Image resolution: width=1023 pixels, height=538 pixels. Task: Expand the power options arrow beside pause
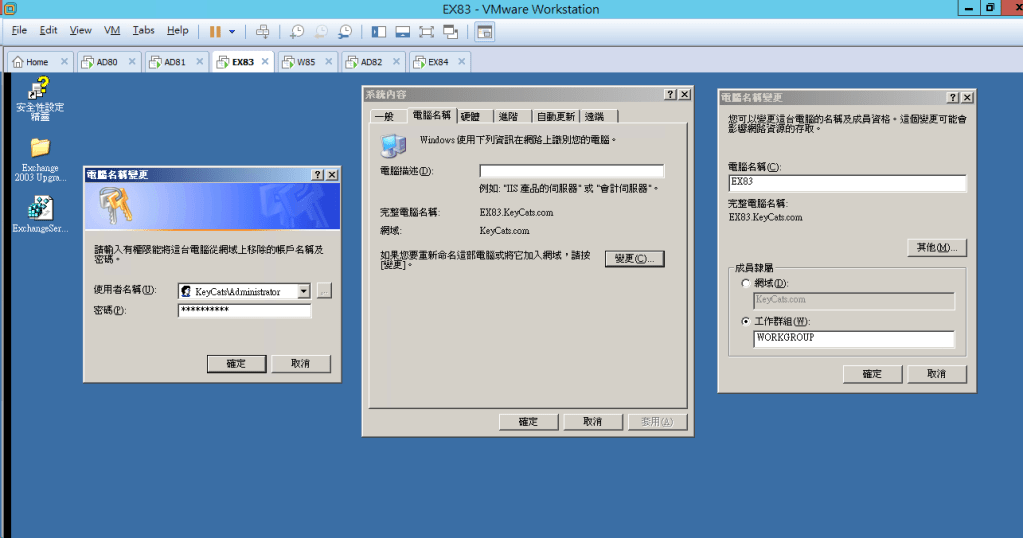pyautogui.click(x=232, y=31)
